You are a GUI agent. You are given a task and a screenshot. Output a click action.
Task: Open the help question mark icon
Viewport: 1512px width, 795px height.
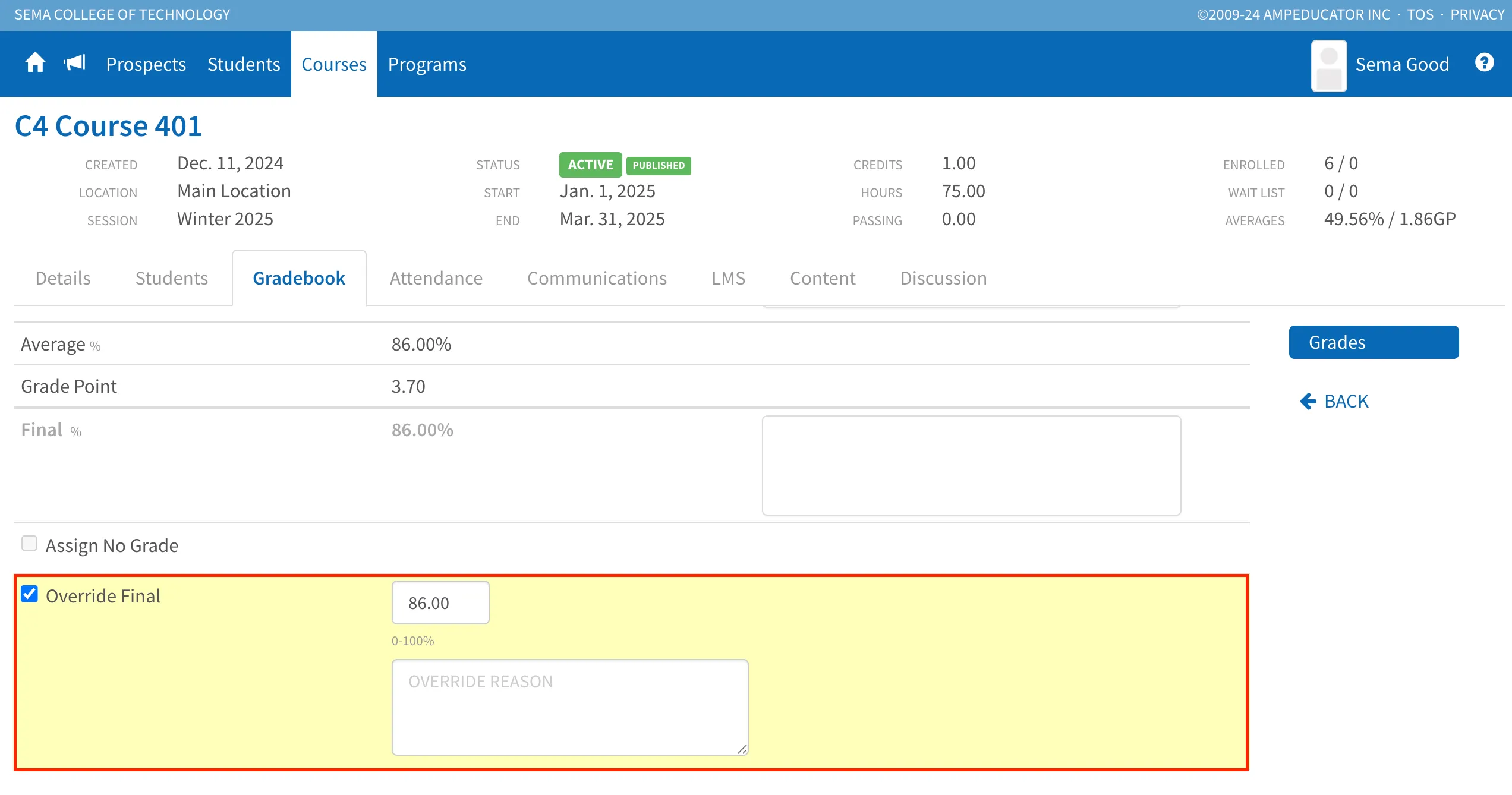(x=1484, y=62)
